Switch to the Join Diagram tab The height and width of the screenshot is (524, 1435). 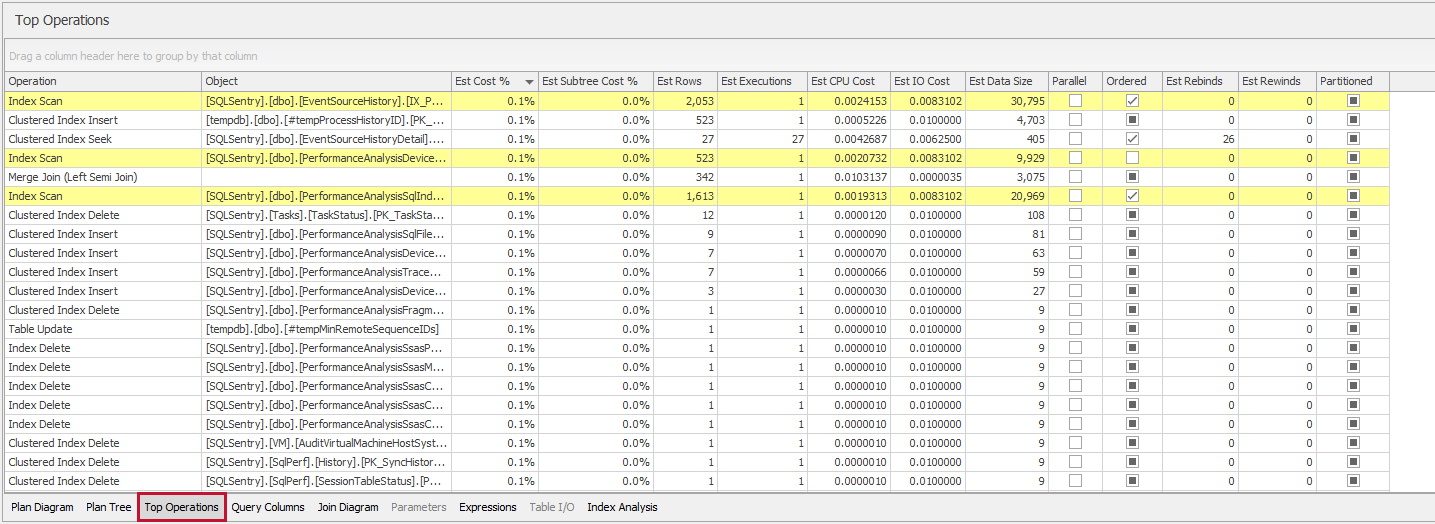pos(348,507)
